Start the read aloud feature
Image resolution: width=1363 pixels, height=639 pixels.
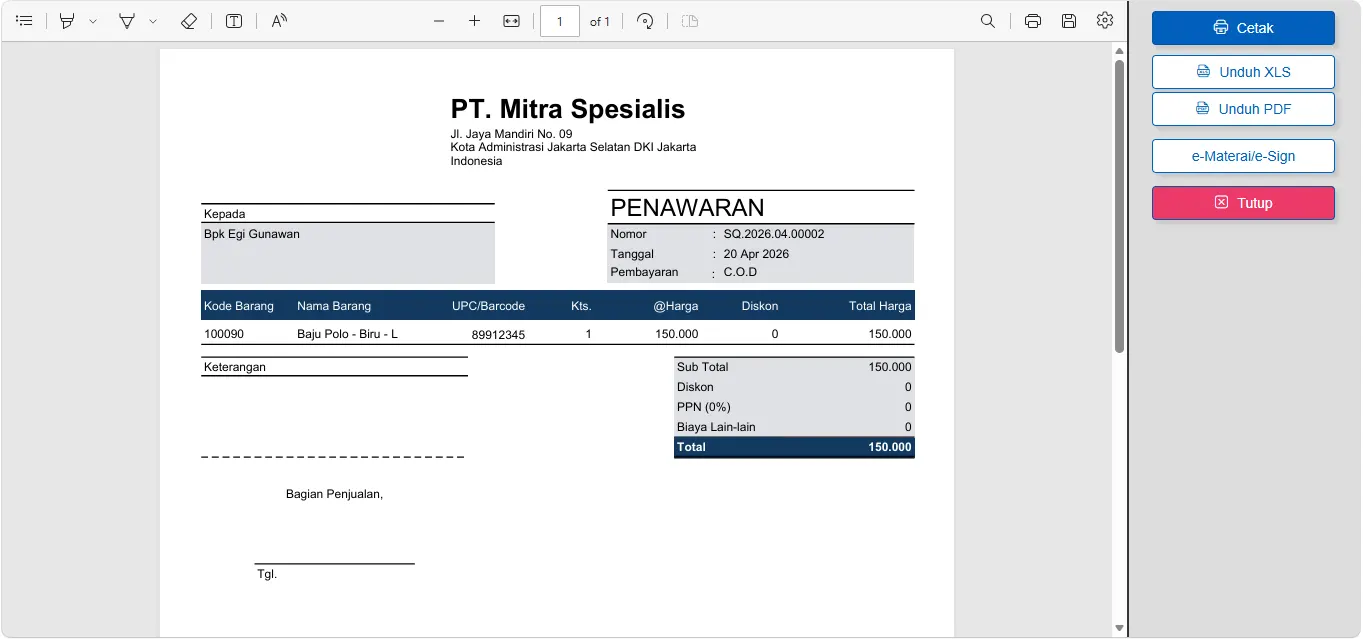[279, 21]
